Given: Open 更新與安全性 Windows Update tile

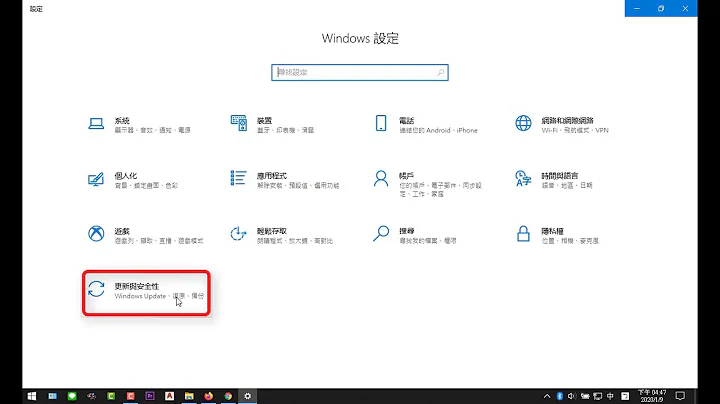Looking at the screenshot, I should click(x=146, y=293).
